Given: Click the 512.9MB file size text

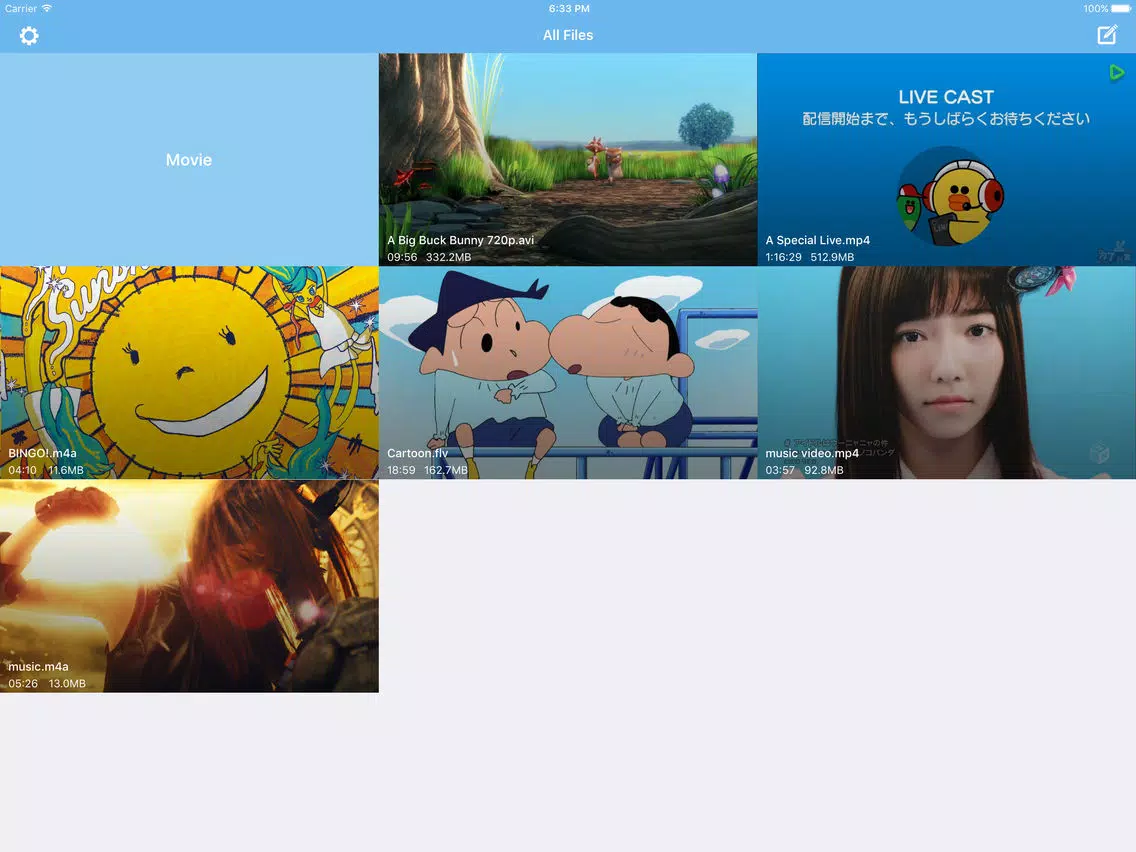Looking at the screenshot, I should 832,257.
